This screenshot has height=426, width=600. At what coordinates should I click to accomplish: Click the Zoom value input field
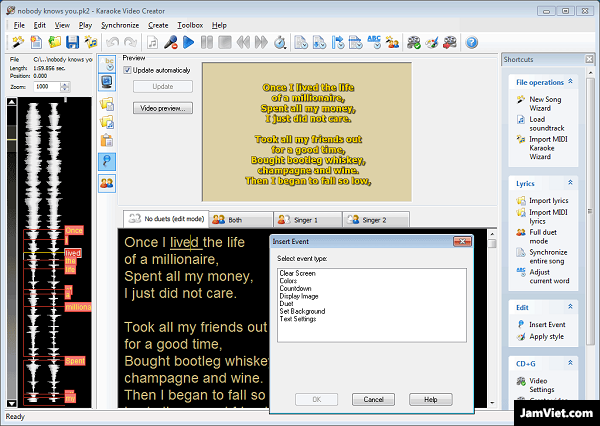[x=47, y=87]
